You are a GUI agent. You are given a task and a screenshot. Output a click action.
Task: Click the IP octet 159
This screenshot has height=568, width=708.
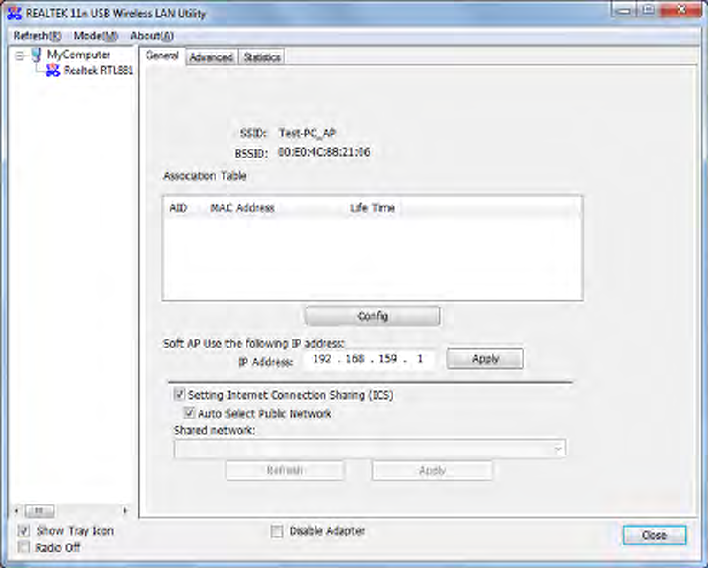[x=387, y=359]
